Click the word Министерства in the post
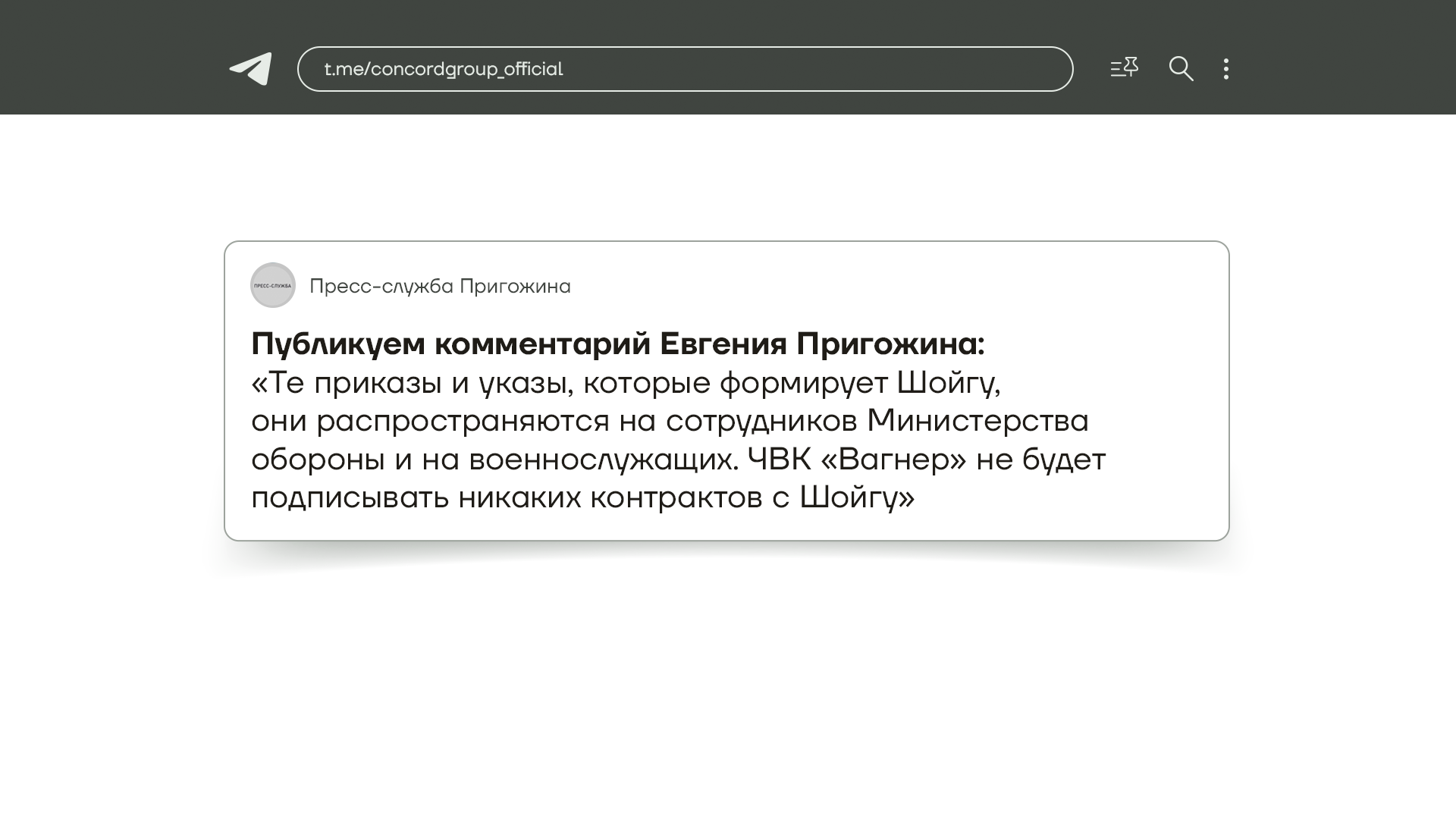The image size is (1456, 819). 977,422
